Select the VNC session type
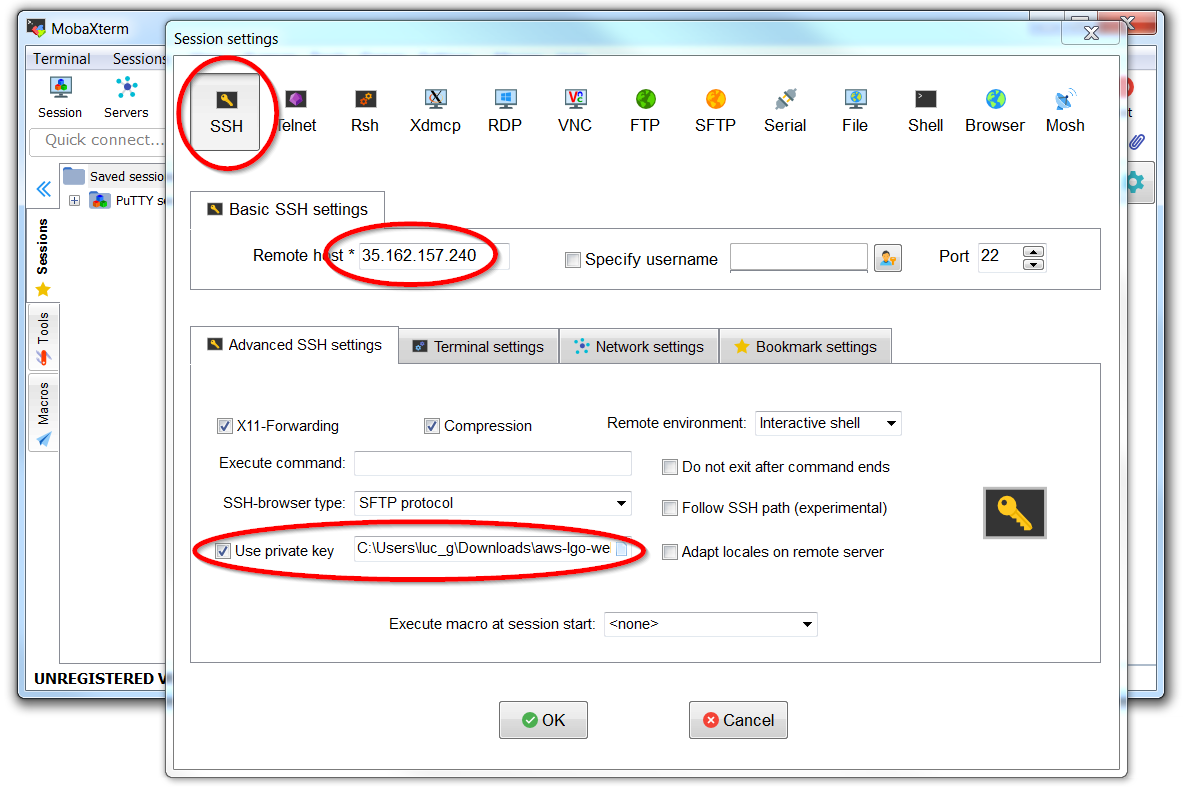Viewport: 1195px width, 799px height. 575,108
